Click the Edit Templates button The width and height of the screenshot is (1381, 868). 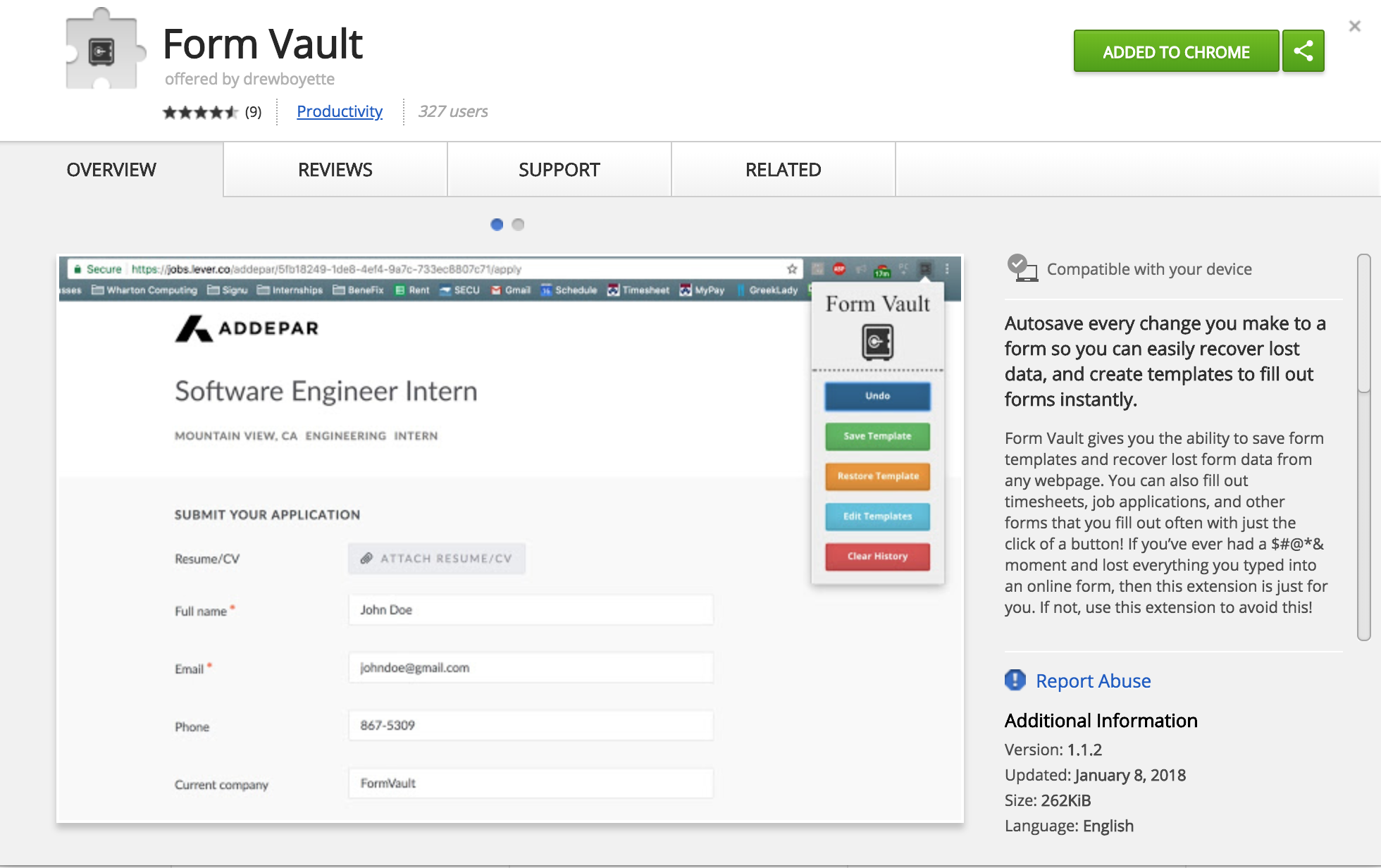tap(878, 515)
